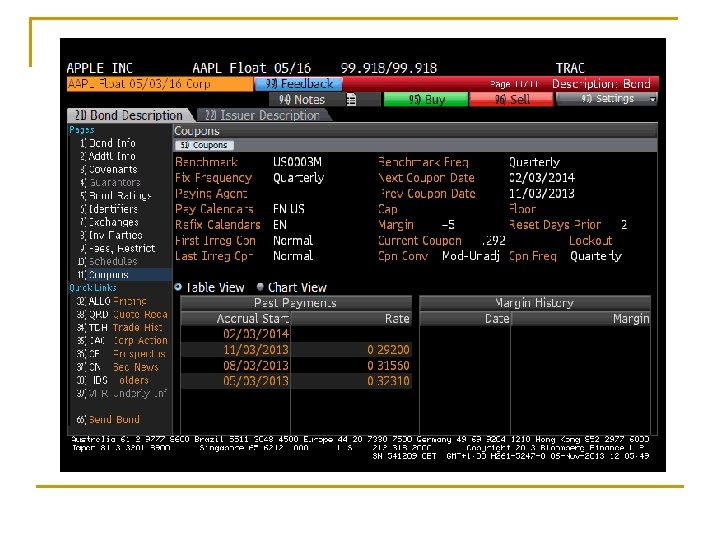The width and height of the screenshot is (720, 540).
Task: Select the Chart View radio button
Action: point(260,287)
